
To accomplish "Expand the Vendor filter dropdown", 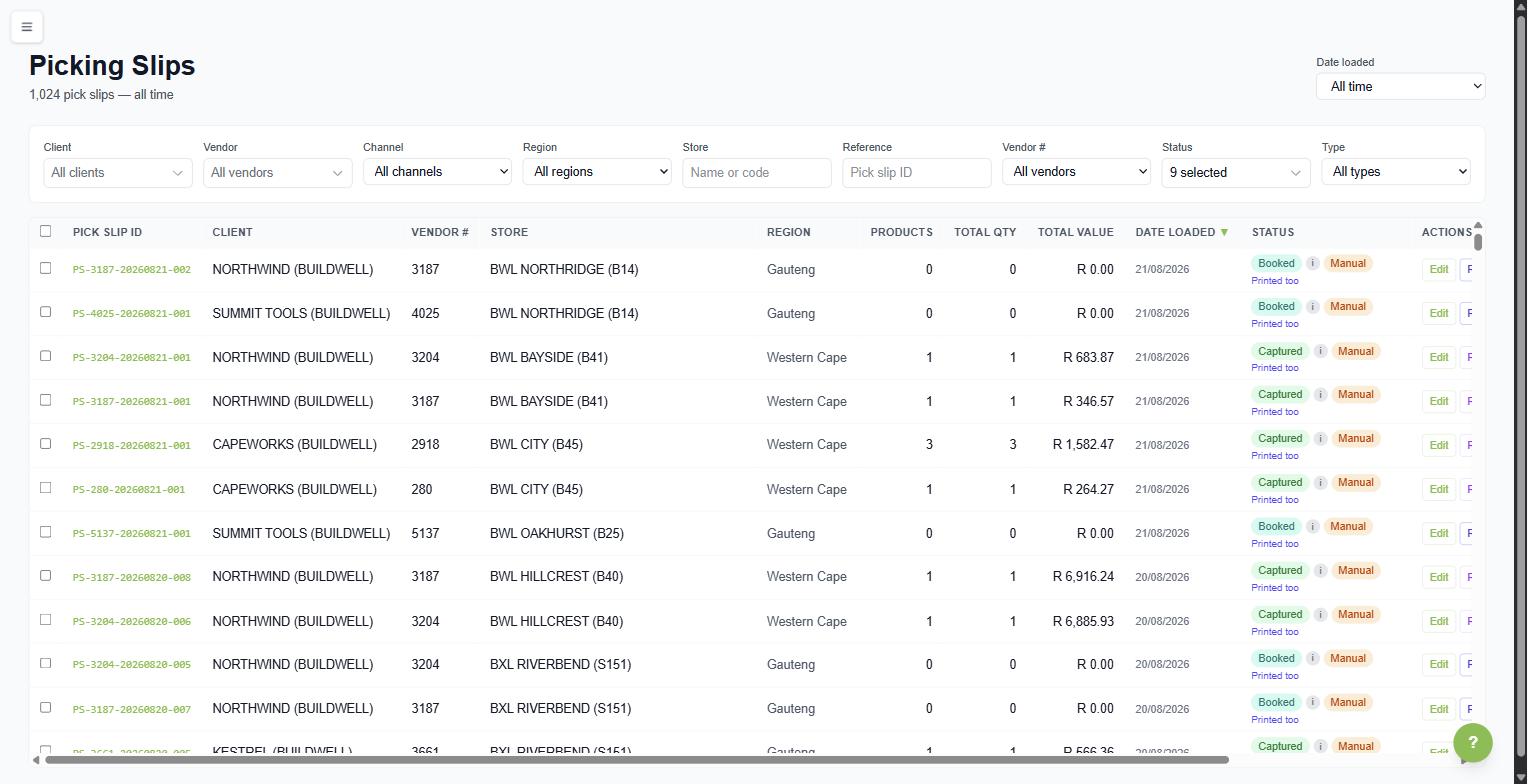I will pyautogui.click(x=277, y=172).
